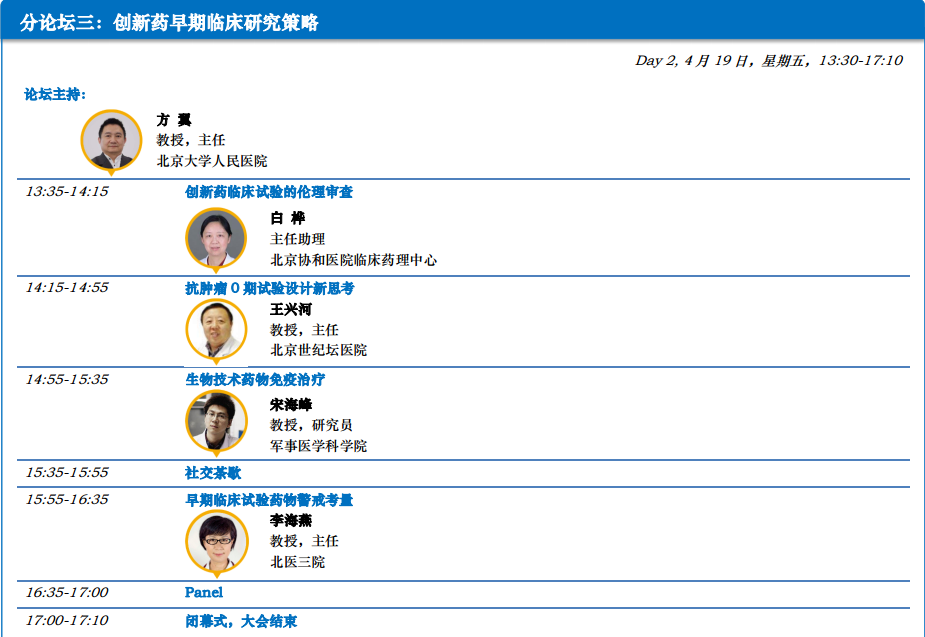Image resolution: width=925 pixels, height=637 pixels.
Task: Click the affiliation 北京协和医院临床药理中心
Action: [353, 260]
